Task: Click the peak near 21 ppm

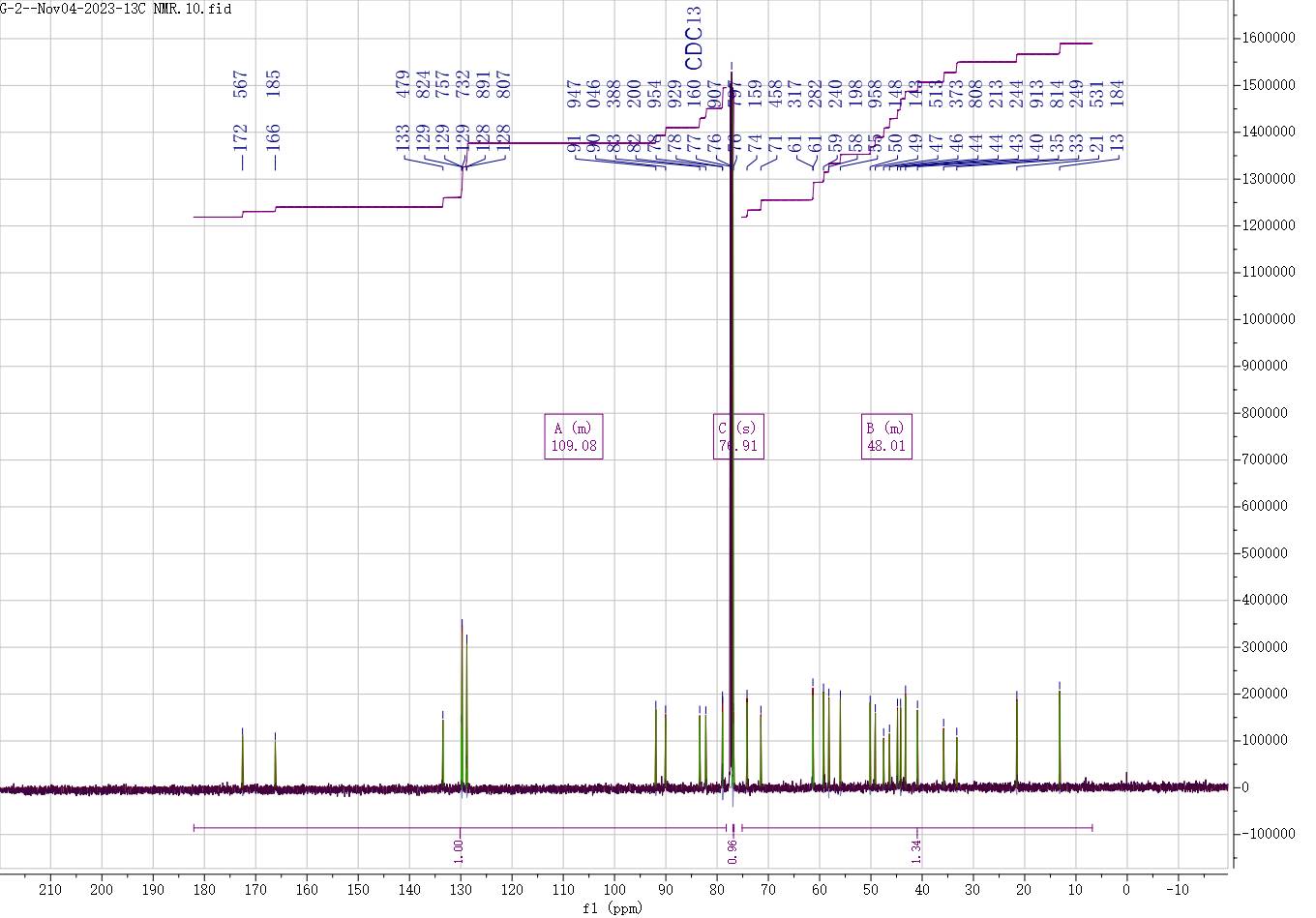Action: pos(1017,741)
